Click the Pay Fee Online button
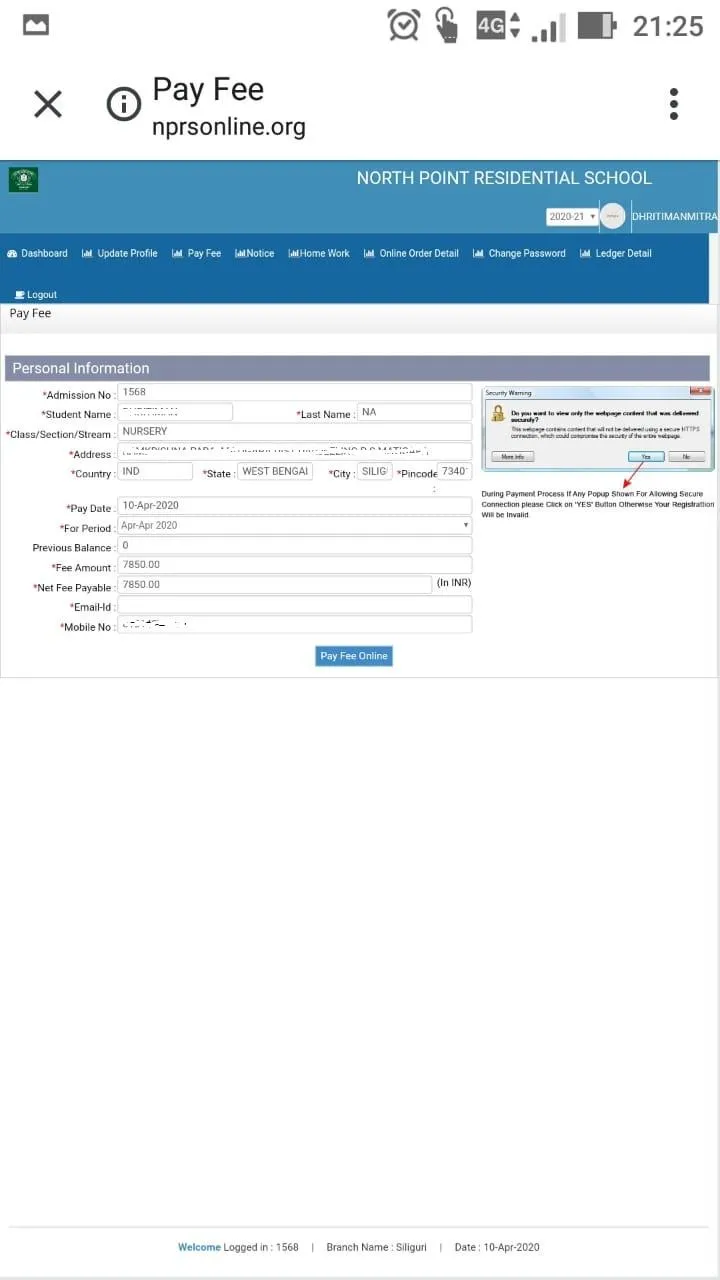 (354, 656)
